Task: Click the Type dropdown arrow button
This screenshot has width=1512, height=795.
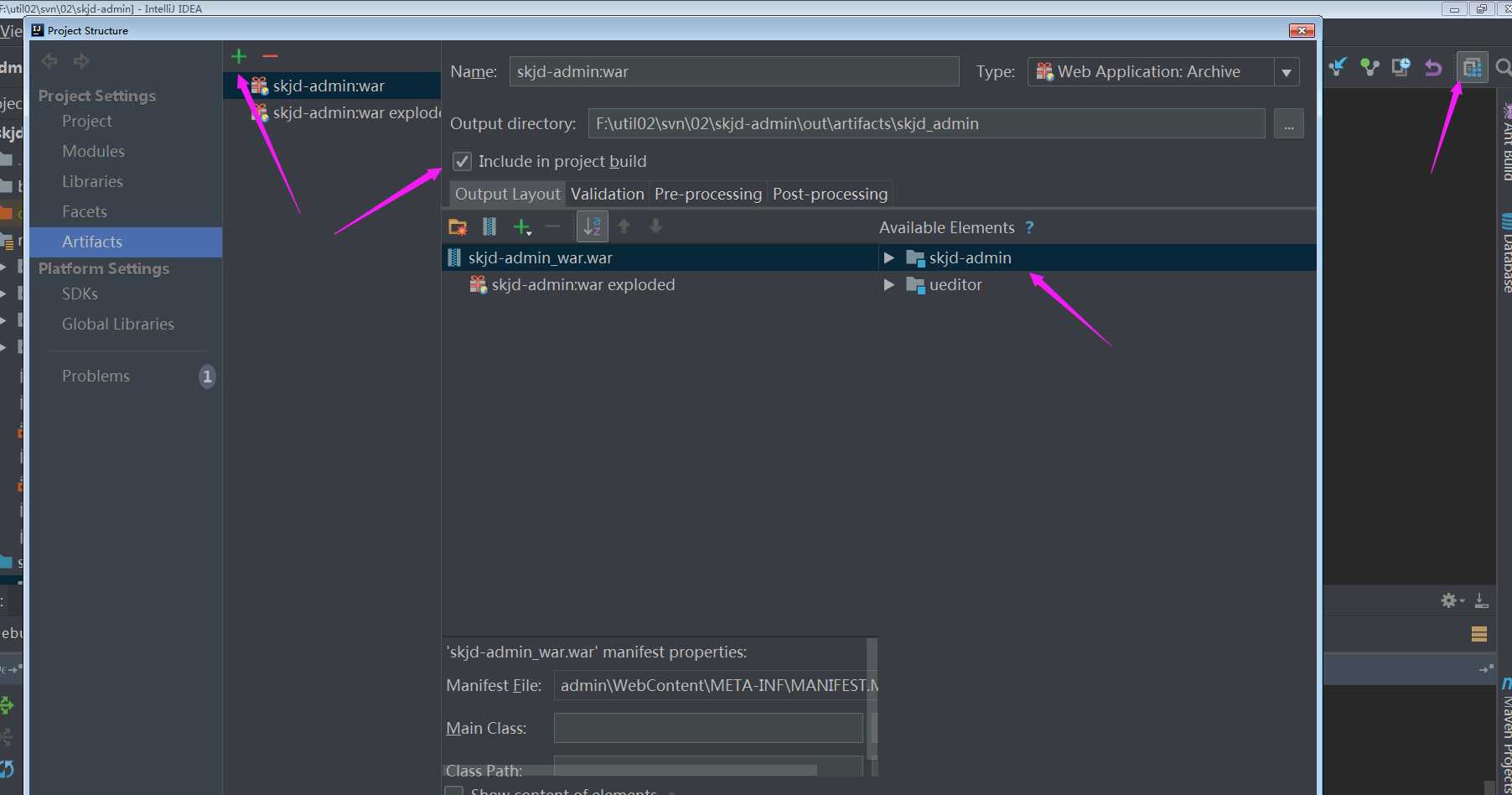Action: coord(1287,72)
